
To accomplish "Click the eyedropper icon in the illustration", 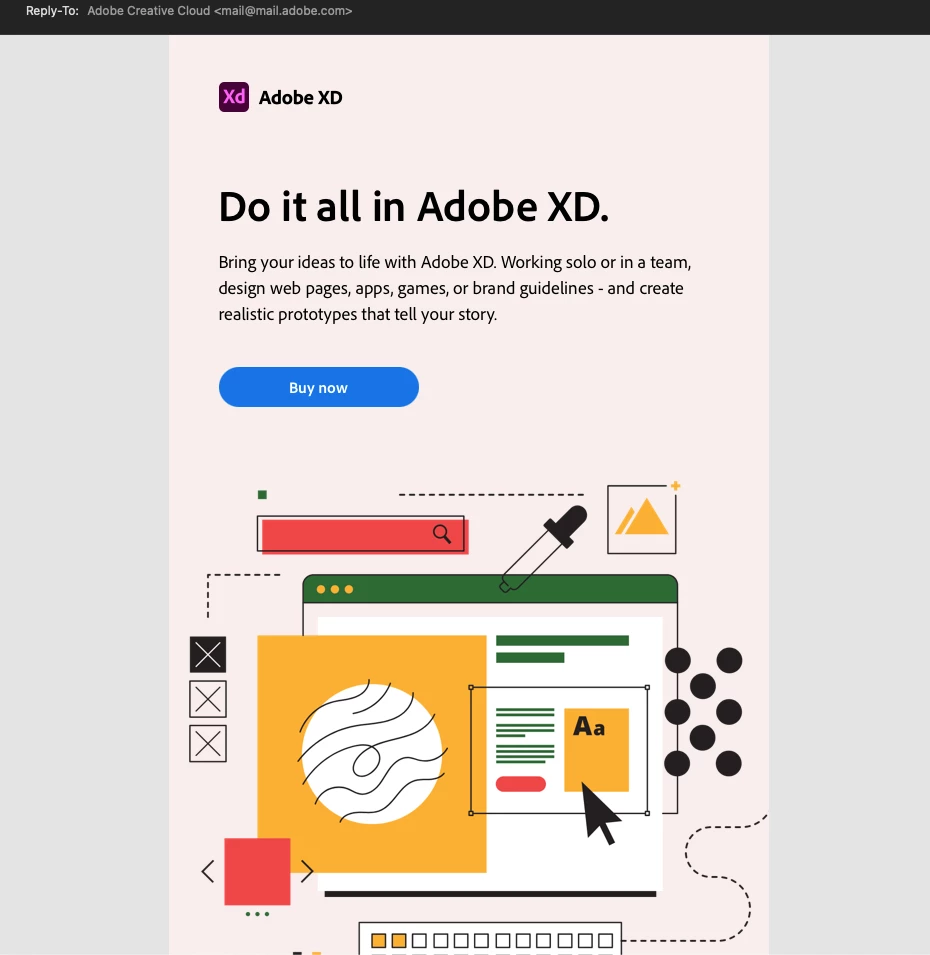I will 543,548.
